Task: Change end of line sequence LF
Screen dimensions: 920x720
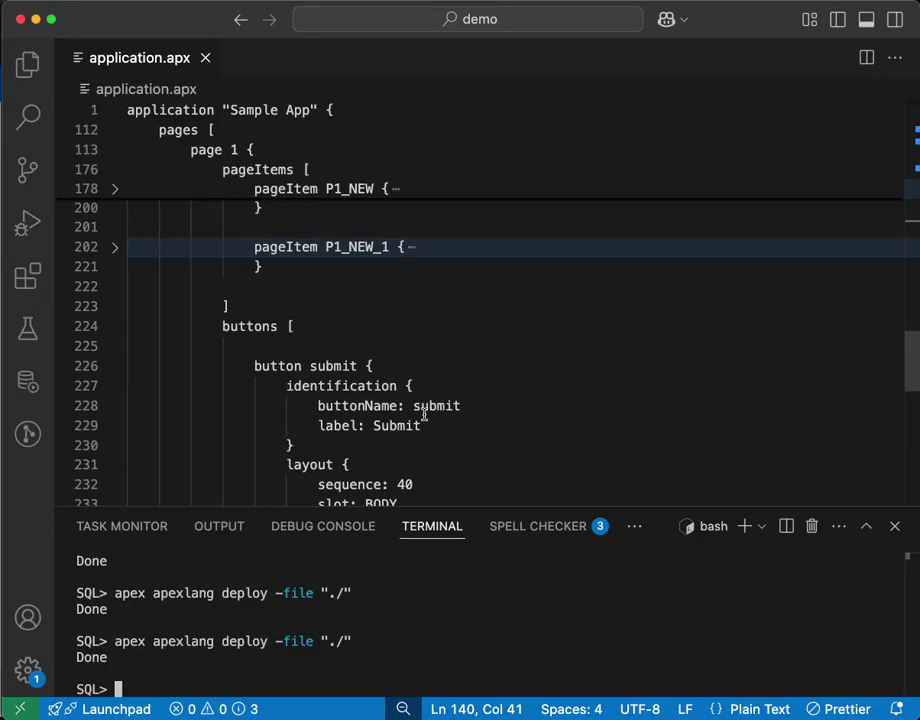Action: click(685, 709)
